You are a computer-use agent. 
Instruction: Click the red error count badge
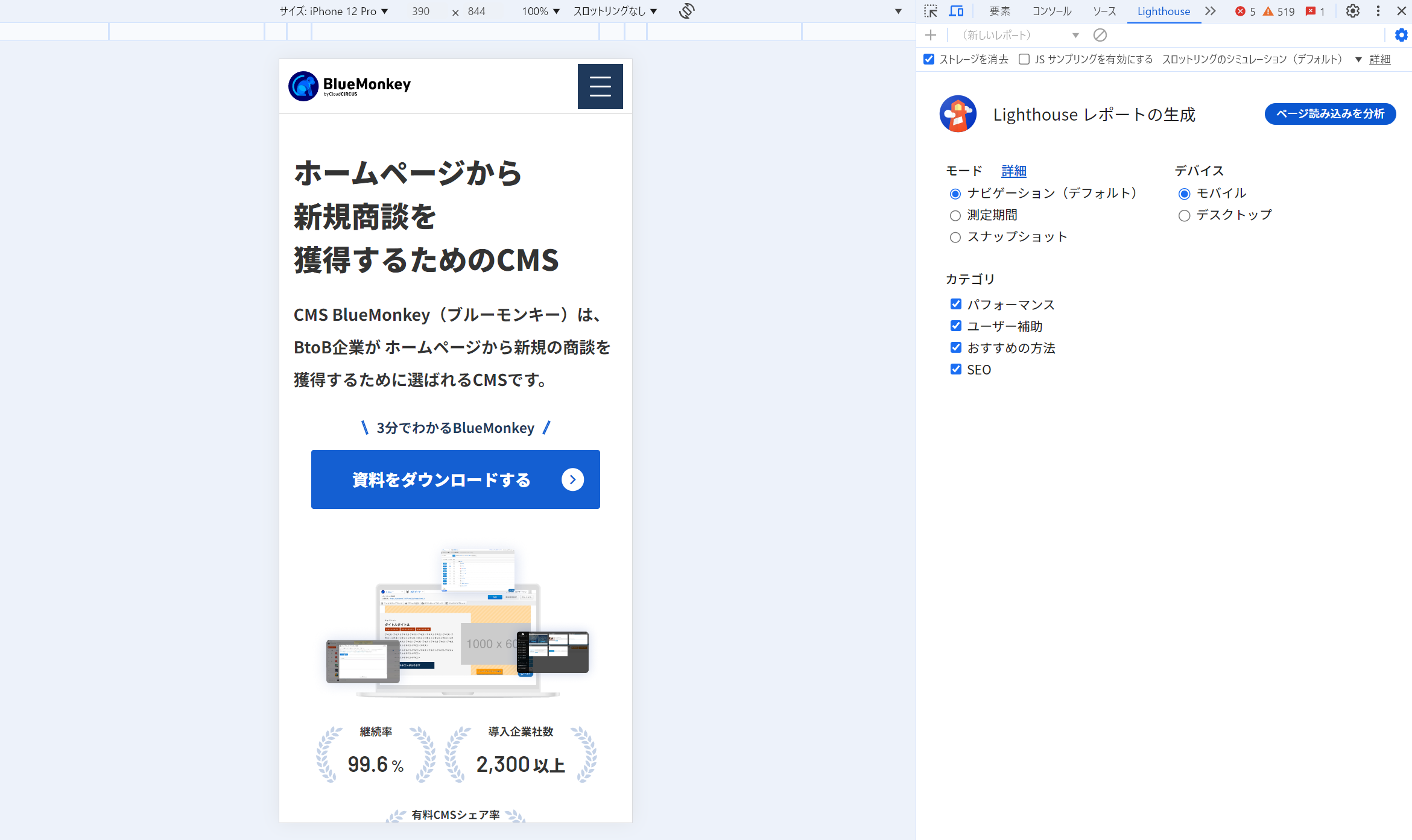tap(1245, 11)
